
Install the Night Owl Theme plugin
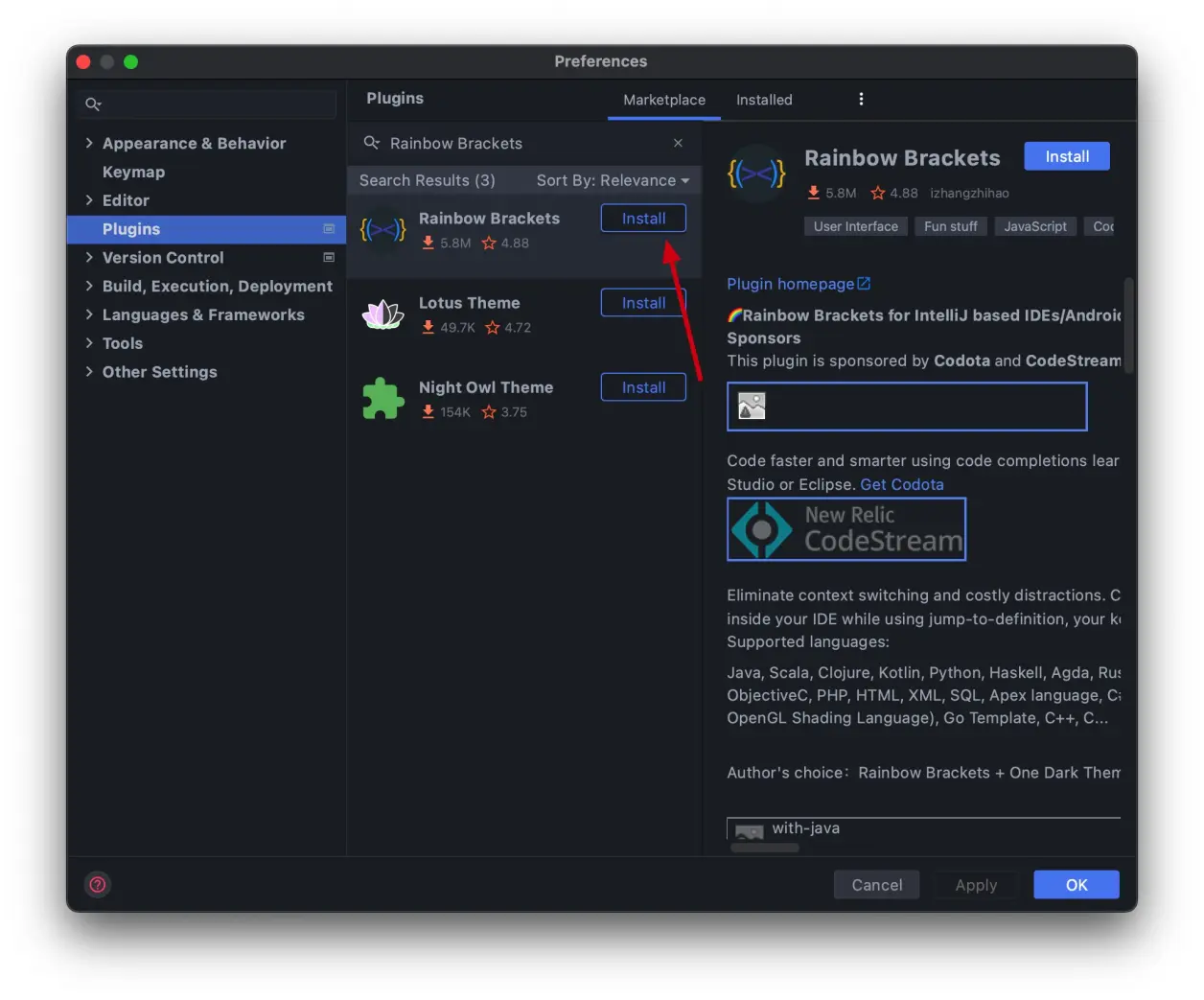(643, 387)
